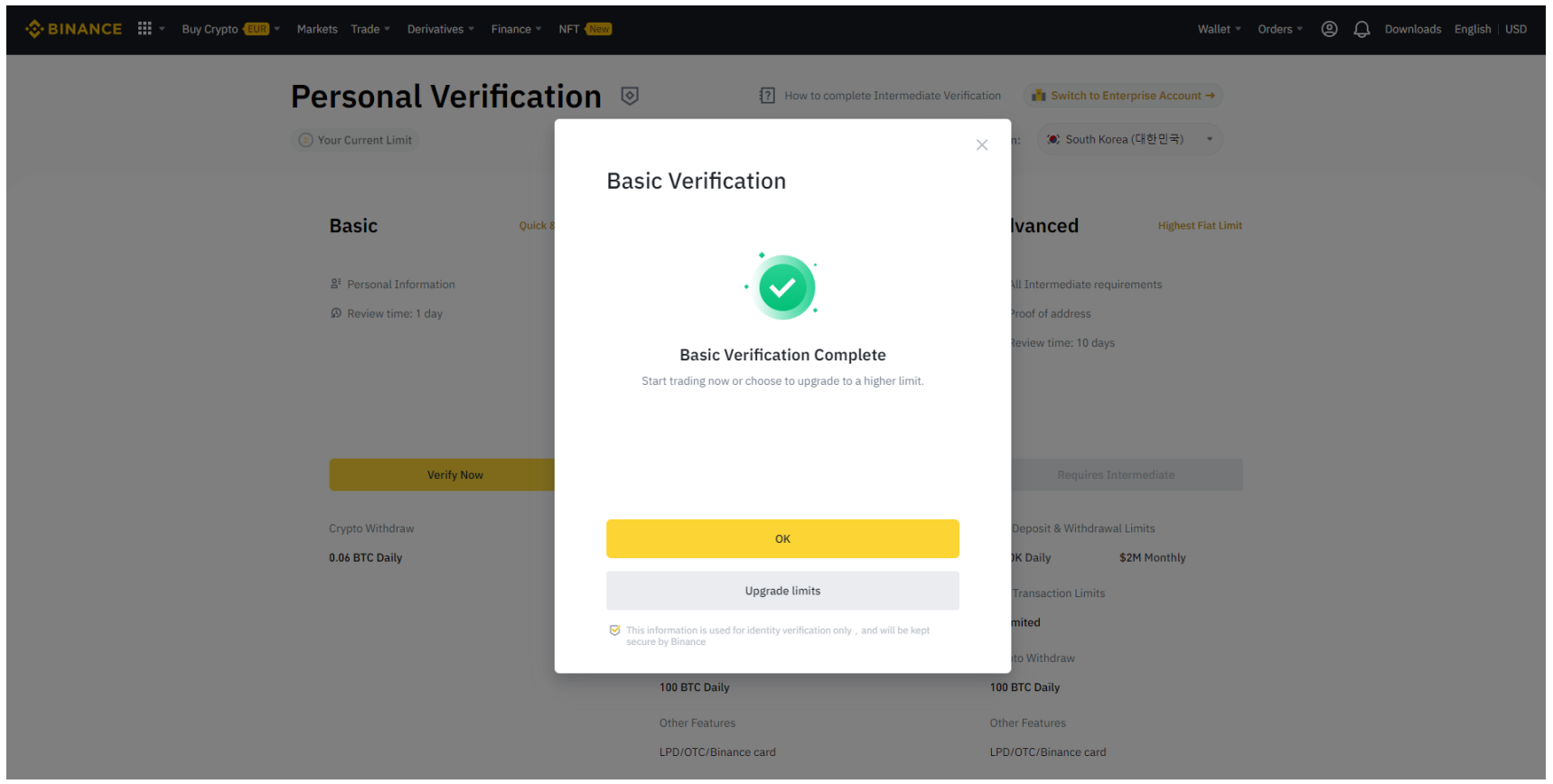Open the apps grid menu icon

tap(145, 29)
